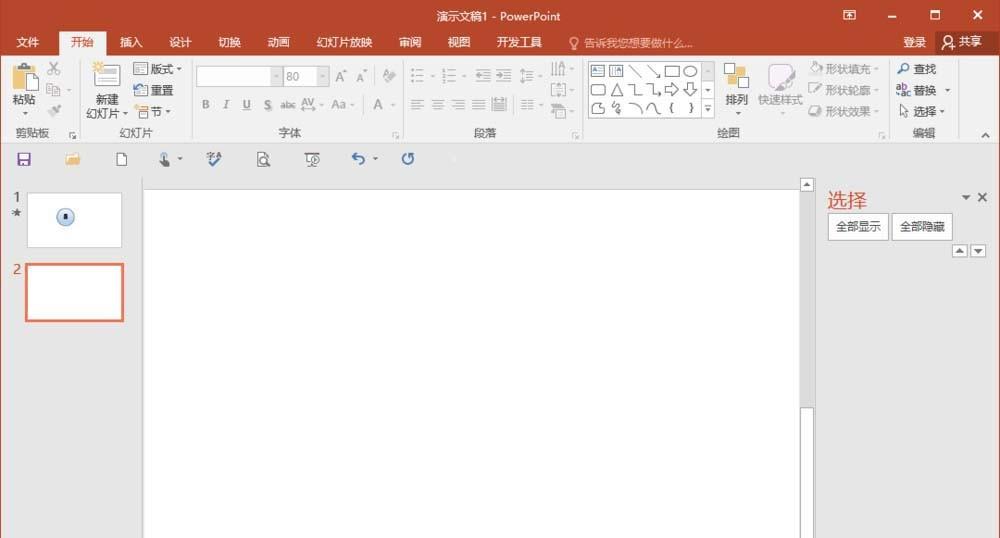
Task: Click the Print Preview magnifier icon
Action: coord(263,159)
